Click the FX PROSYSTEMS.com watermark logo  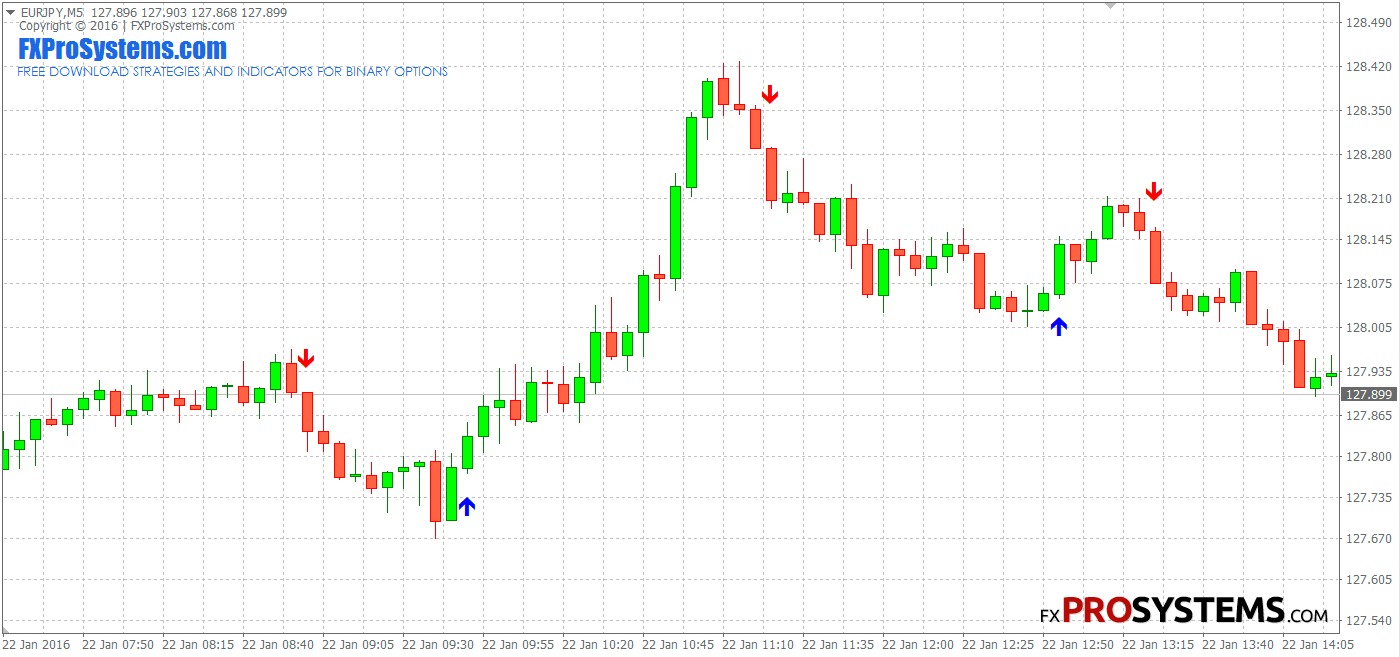(1184, 610)
